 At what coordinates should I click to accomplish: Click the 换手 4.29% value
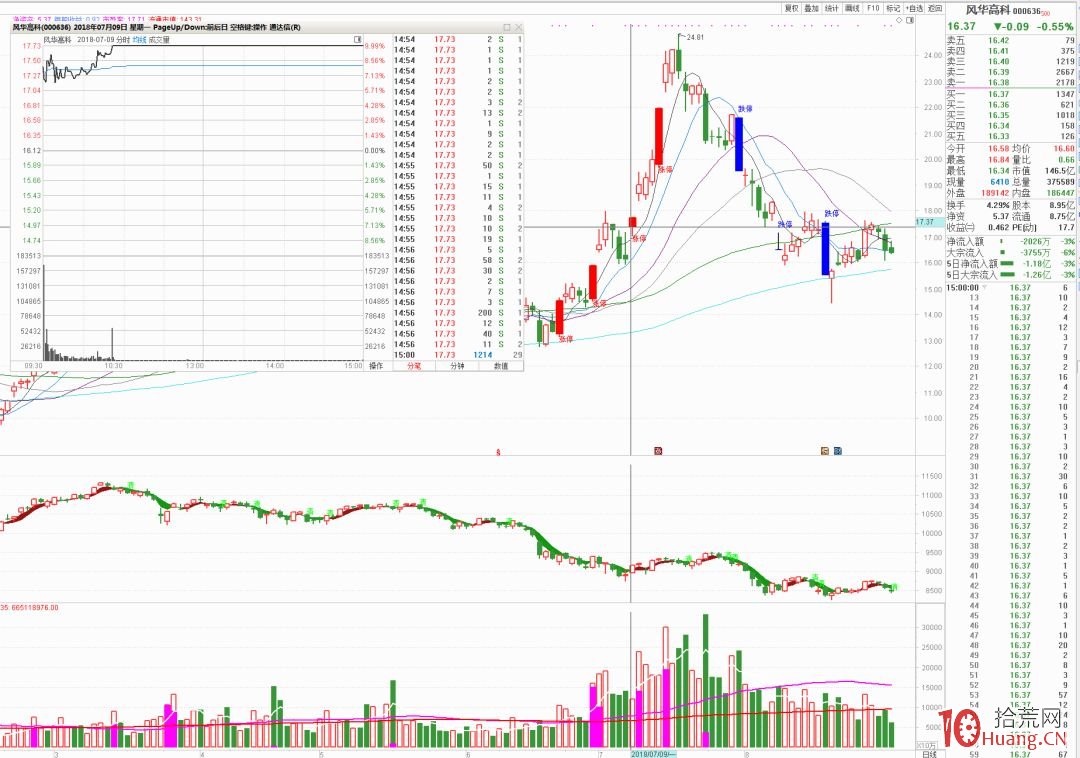[x=997, y=205]
